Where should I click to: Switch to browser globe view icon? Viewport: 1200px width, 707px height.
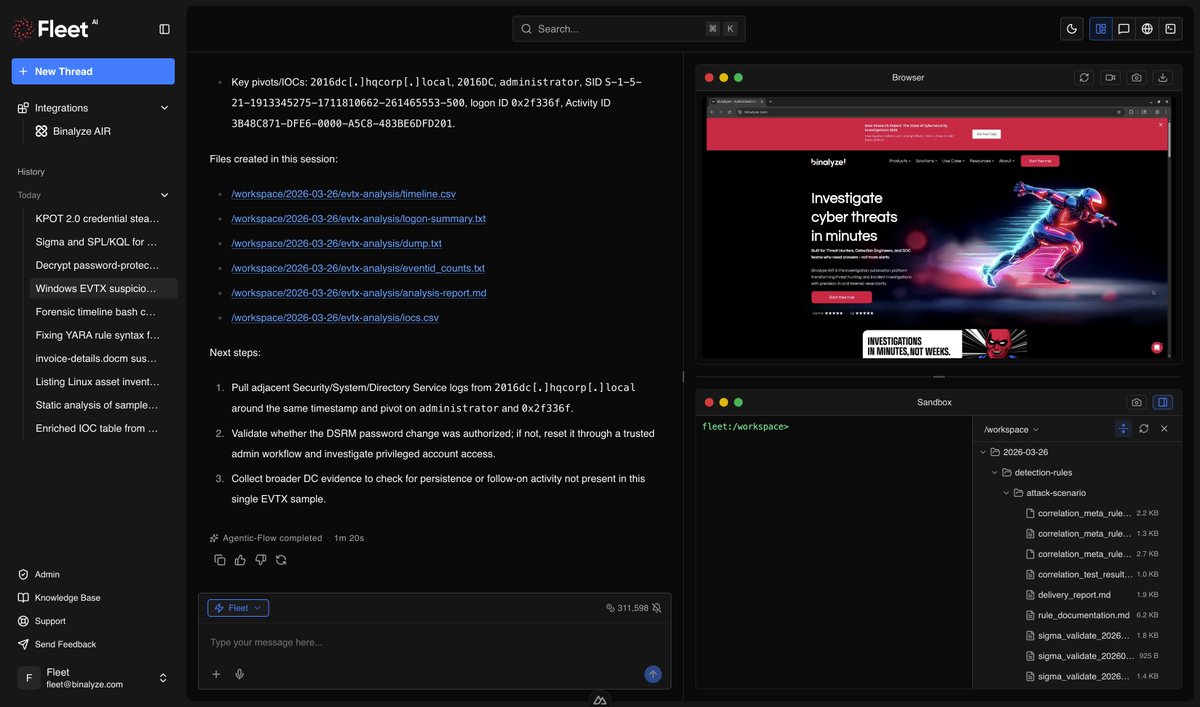click(1147, 29)
